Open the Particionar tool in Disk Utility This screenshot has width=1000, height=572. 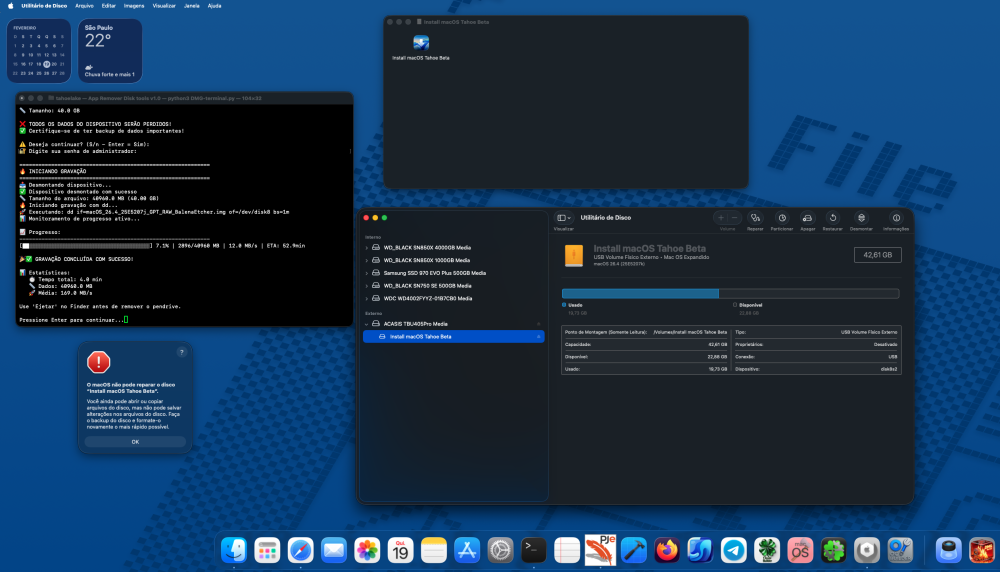(782, 218)
